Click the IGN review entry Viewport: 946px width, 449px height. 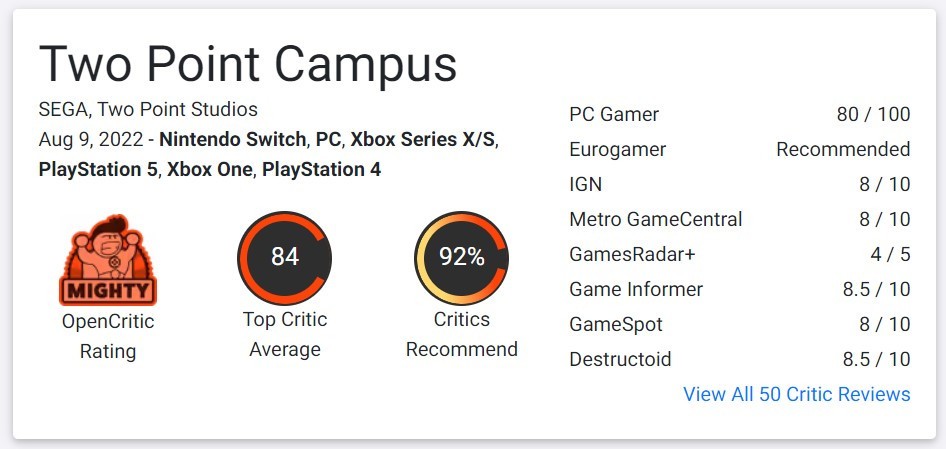740,184
